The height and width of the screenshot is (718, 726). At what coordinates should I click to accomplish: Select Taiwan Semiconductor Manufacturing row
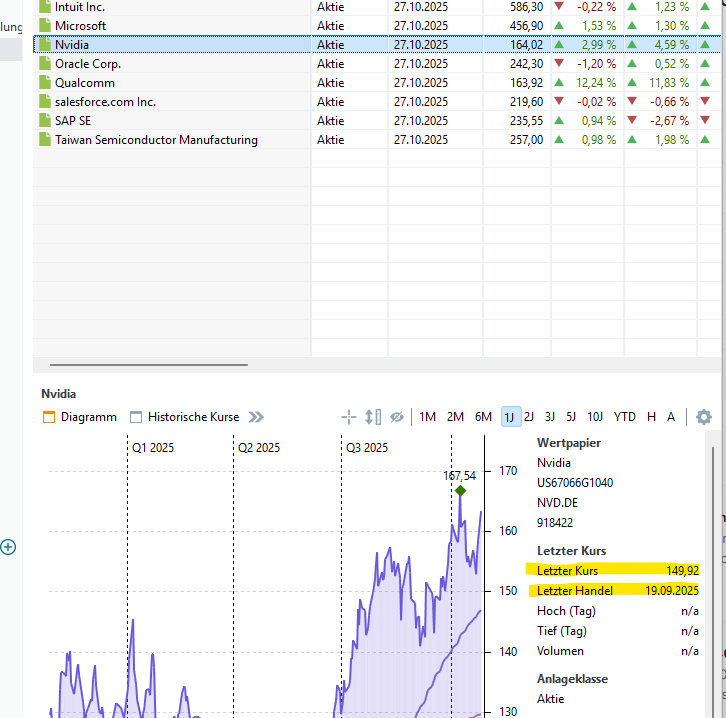point(156,140)
